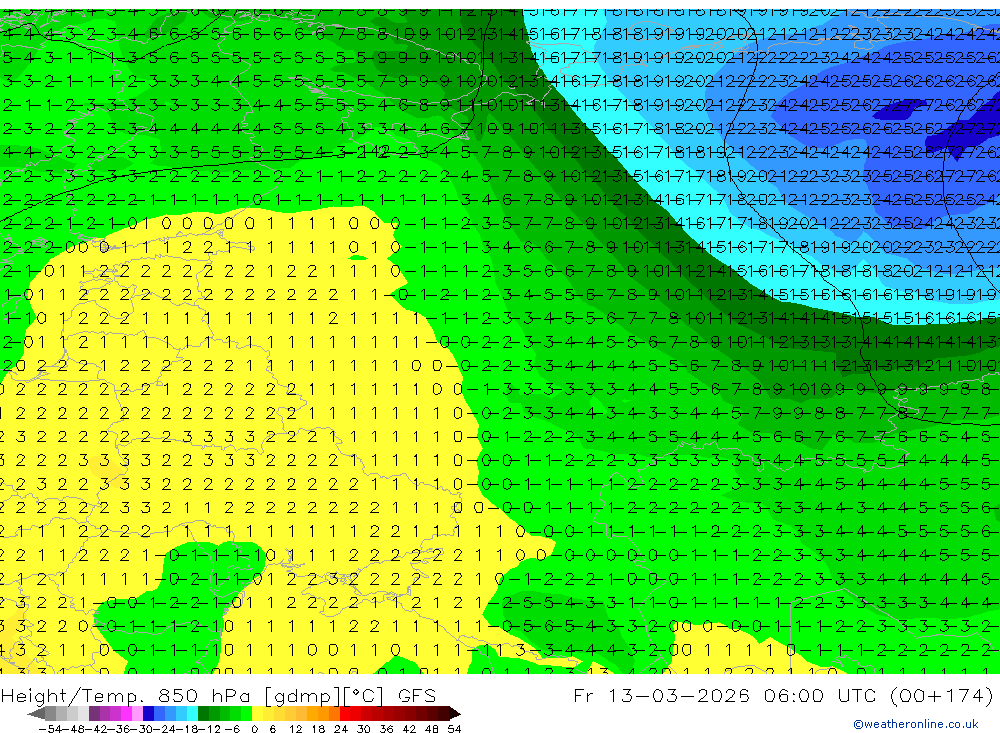The image size is (1000, 733).
Task: Click the dark maroon right arrow of legend
Action: coord(455,714)
